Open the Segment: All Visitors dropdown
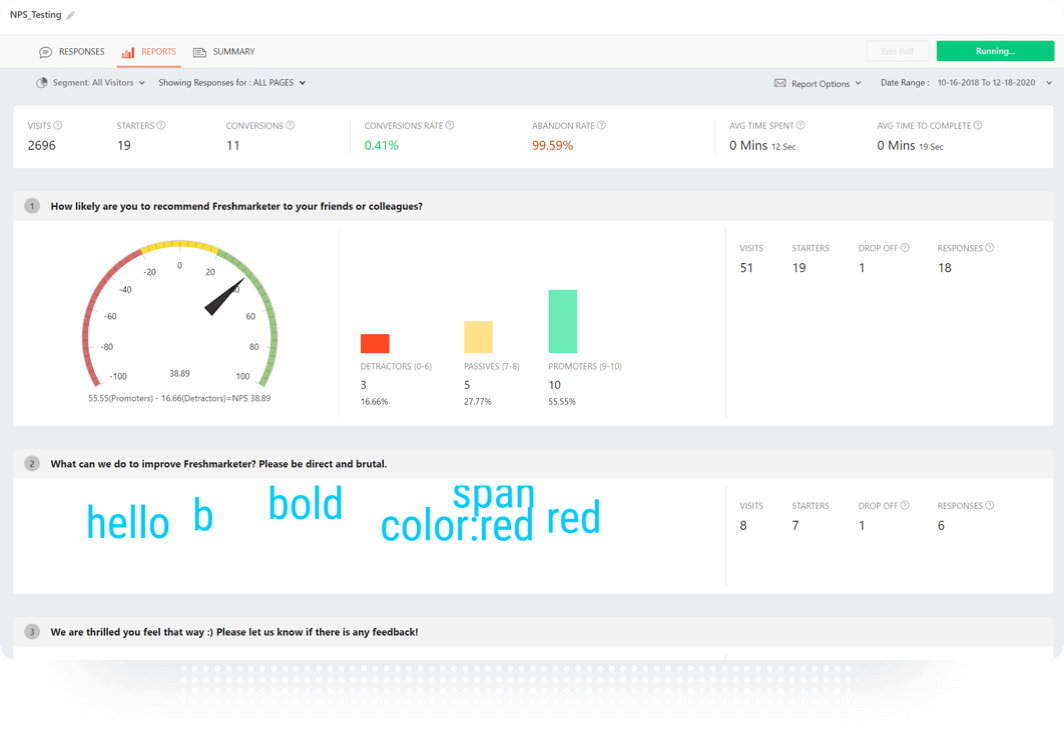 tap(91, 83)
